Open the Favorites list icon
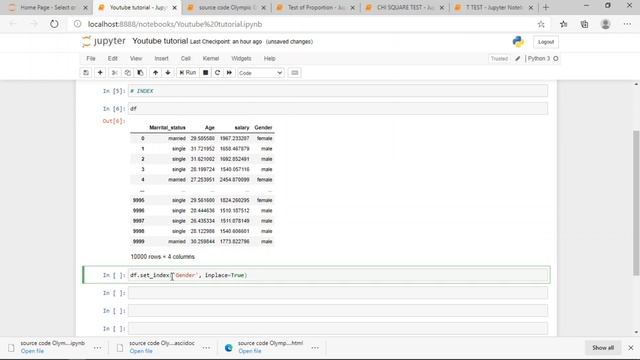640x360 pixels. point(564,24)
